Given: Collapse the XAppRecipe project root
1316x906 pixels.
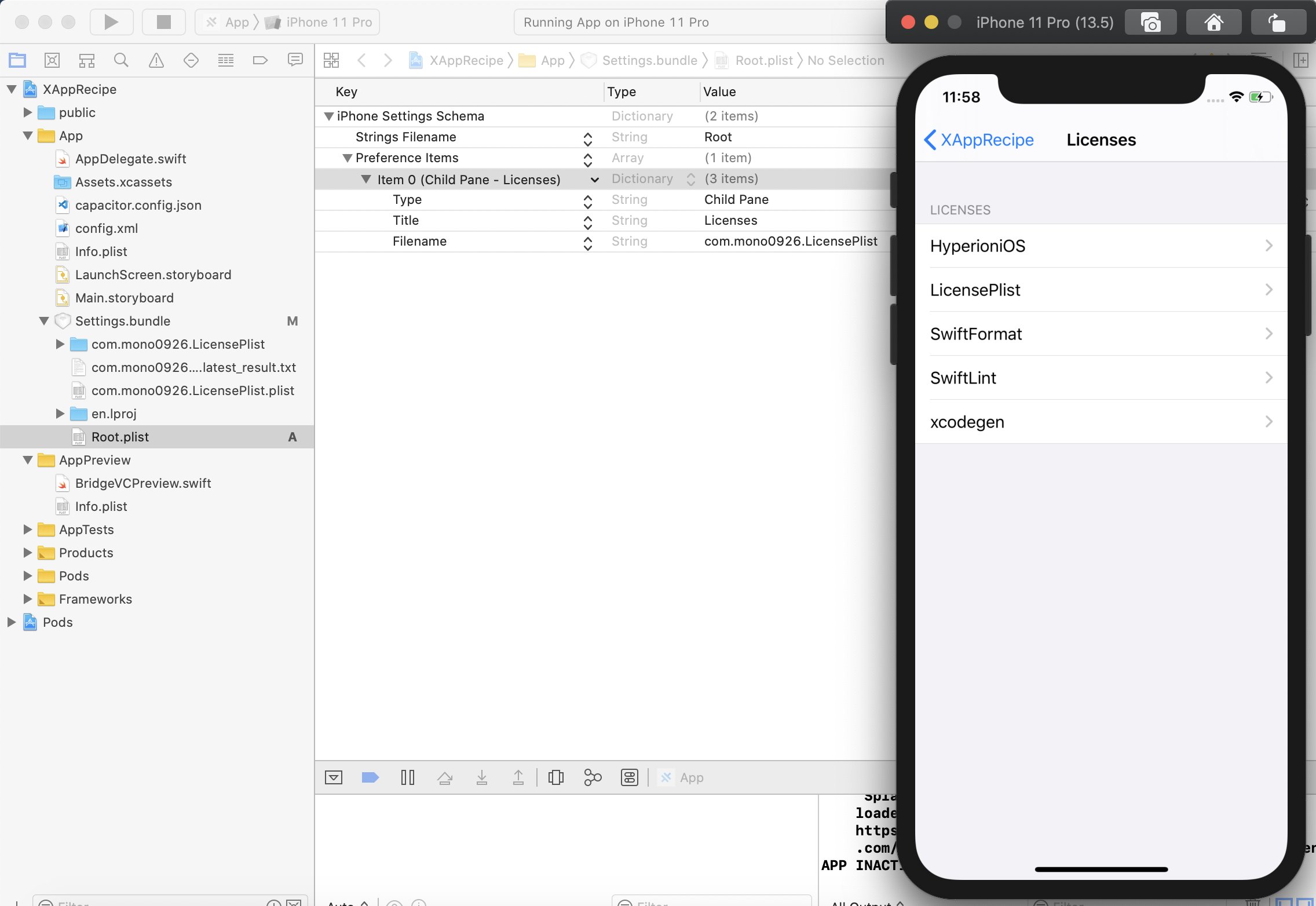Looking at the screenshot, I should pos(12,89).
